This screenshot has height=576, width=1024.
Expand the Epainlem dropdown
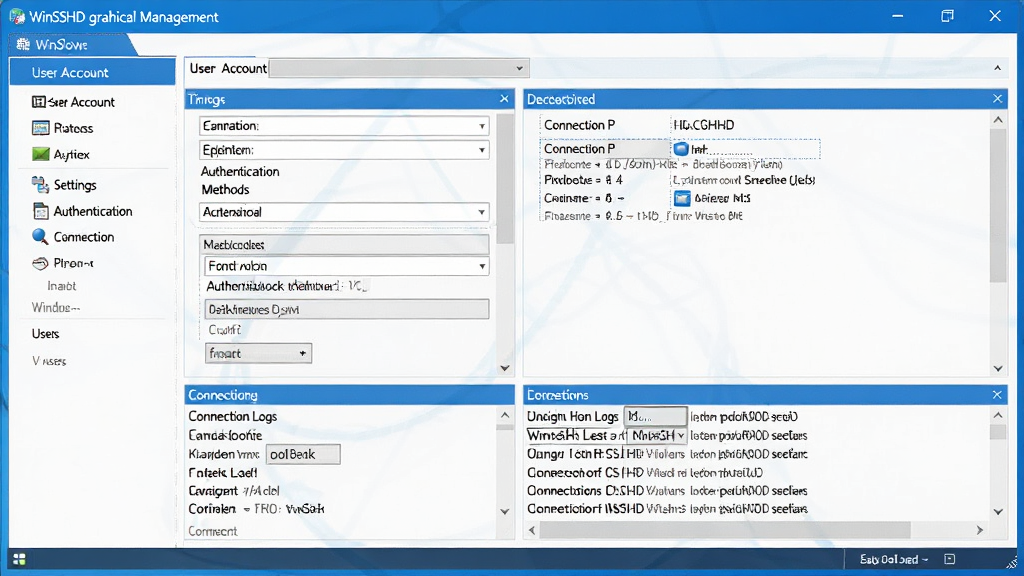click(344, 150)
